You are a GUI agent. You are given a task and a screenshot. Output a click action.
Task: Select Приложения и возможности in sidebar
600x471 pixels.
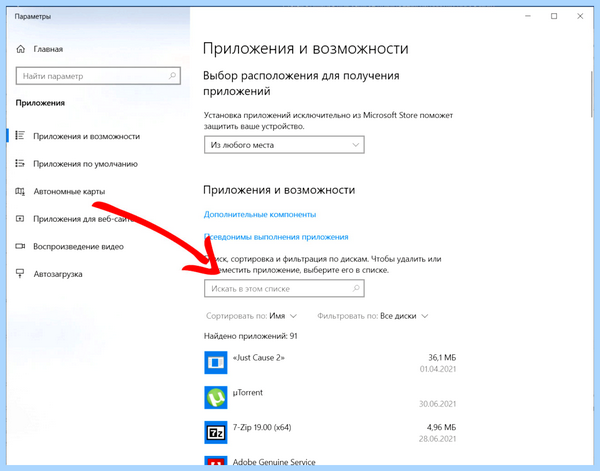[86, 136]
